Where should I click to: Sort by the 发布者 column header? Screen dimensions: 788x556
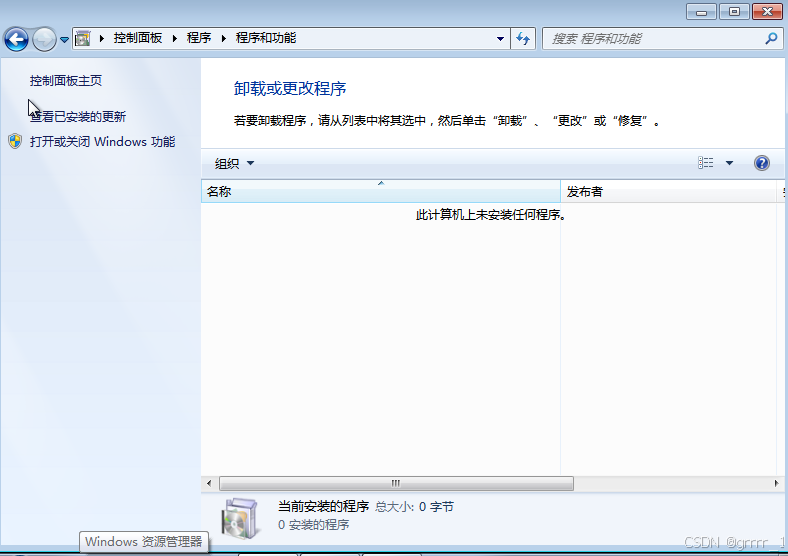669,192
